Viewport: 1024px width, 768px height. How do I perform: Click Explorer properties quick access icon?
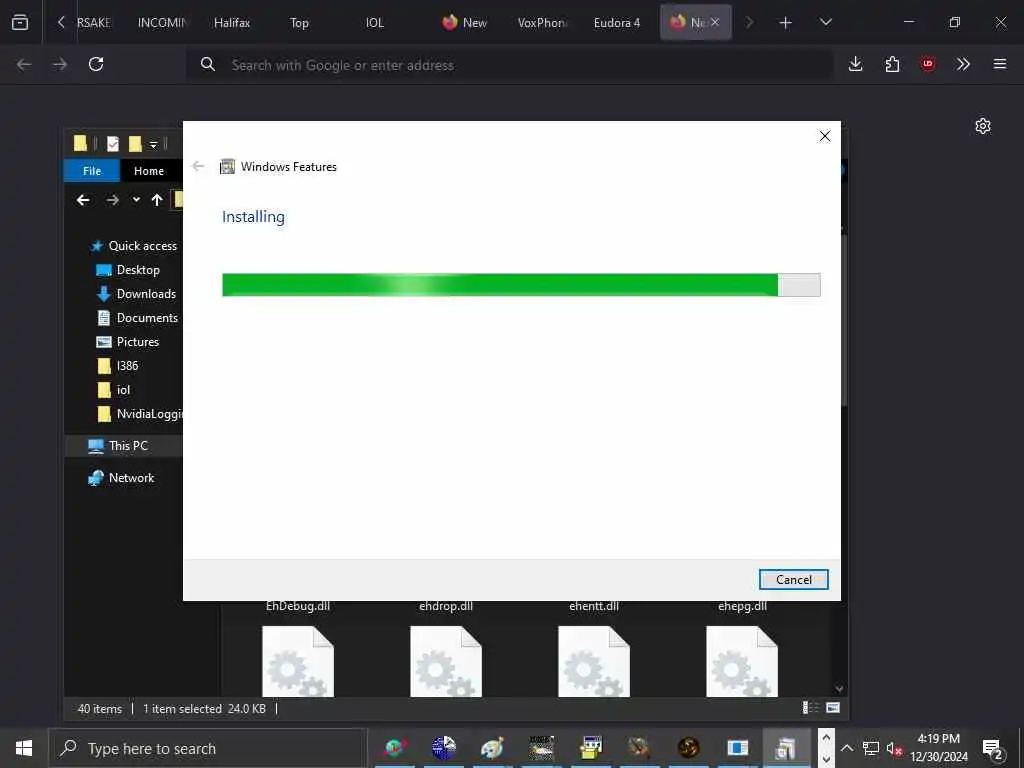coord(113,144)
